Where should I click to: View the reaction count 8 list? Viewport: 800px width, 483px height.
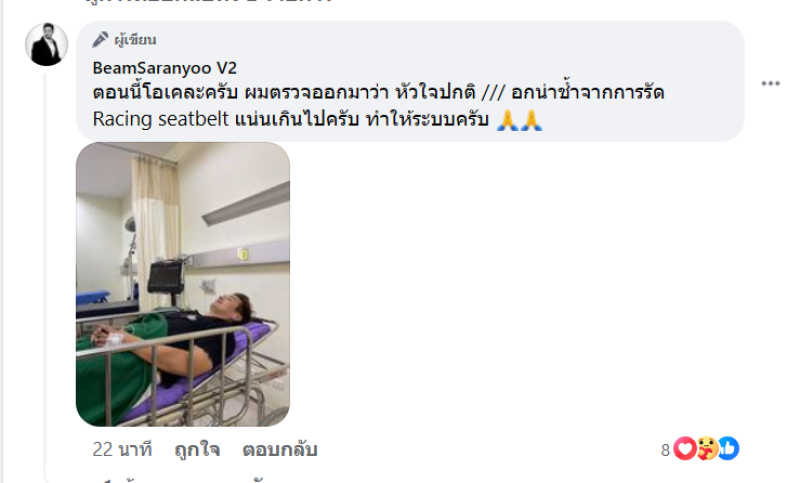point(665,450)
